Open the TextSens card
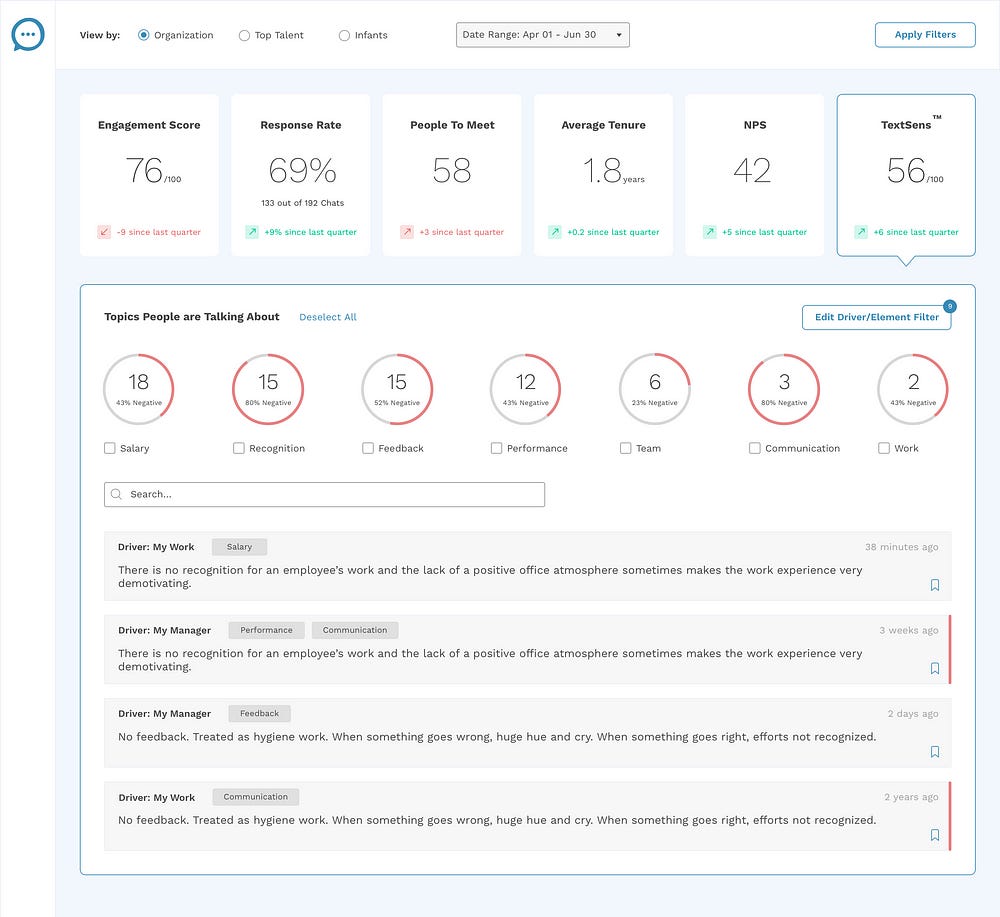Image resolution: width=1000 pixels, height=917 pixels. pyautogui.click(x=906, y=175)
